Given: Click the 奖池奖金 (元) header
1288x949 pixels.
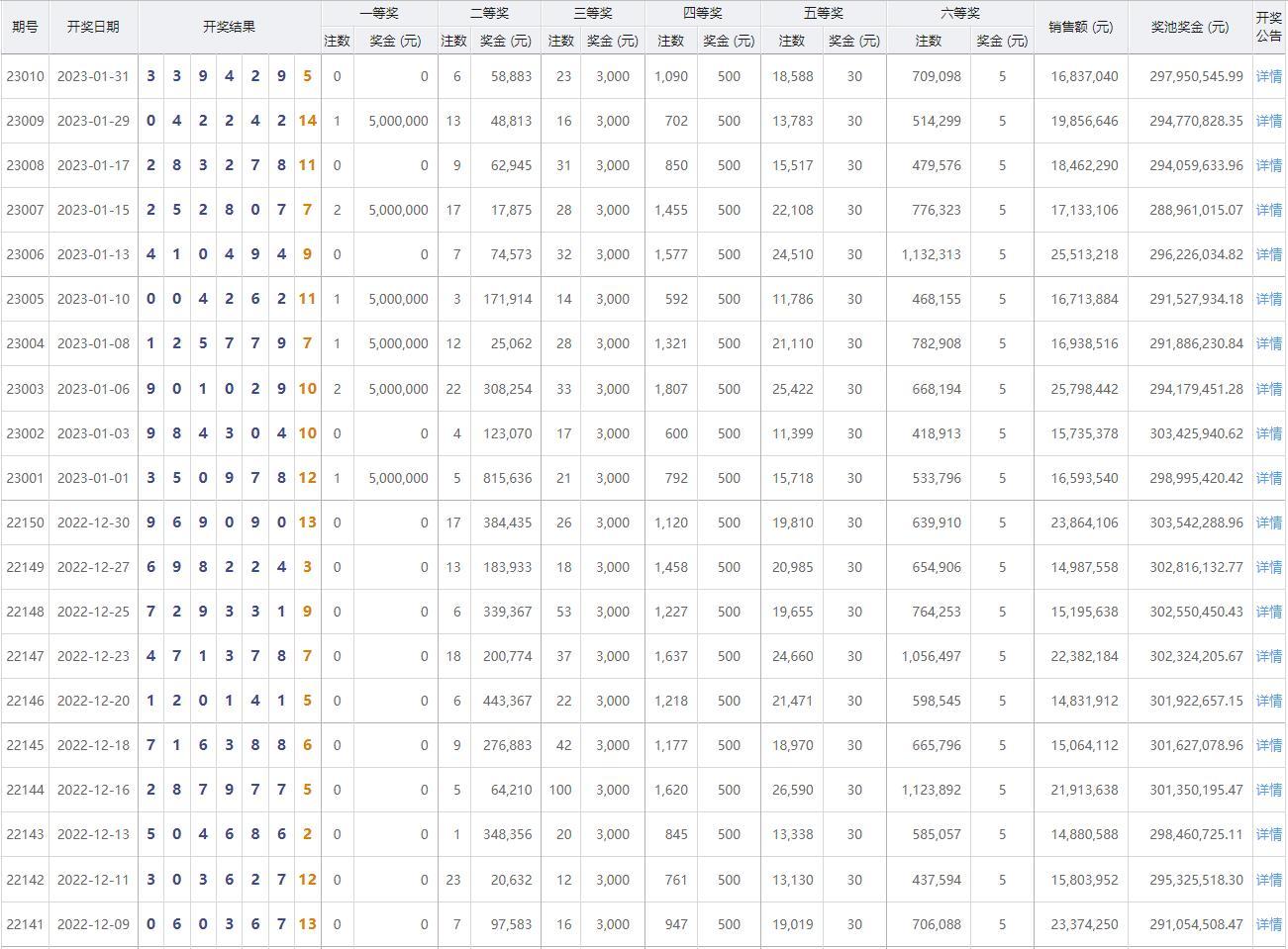Looking at the screenshot, I should 1190,27.
